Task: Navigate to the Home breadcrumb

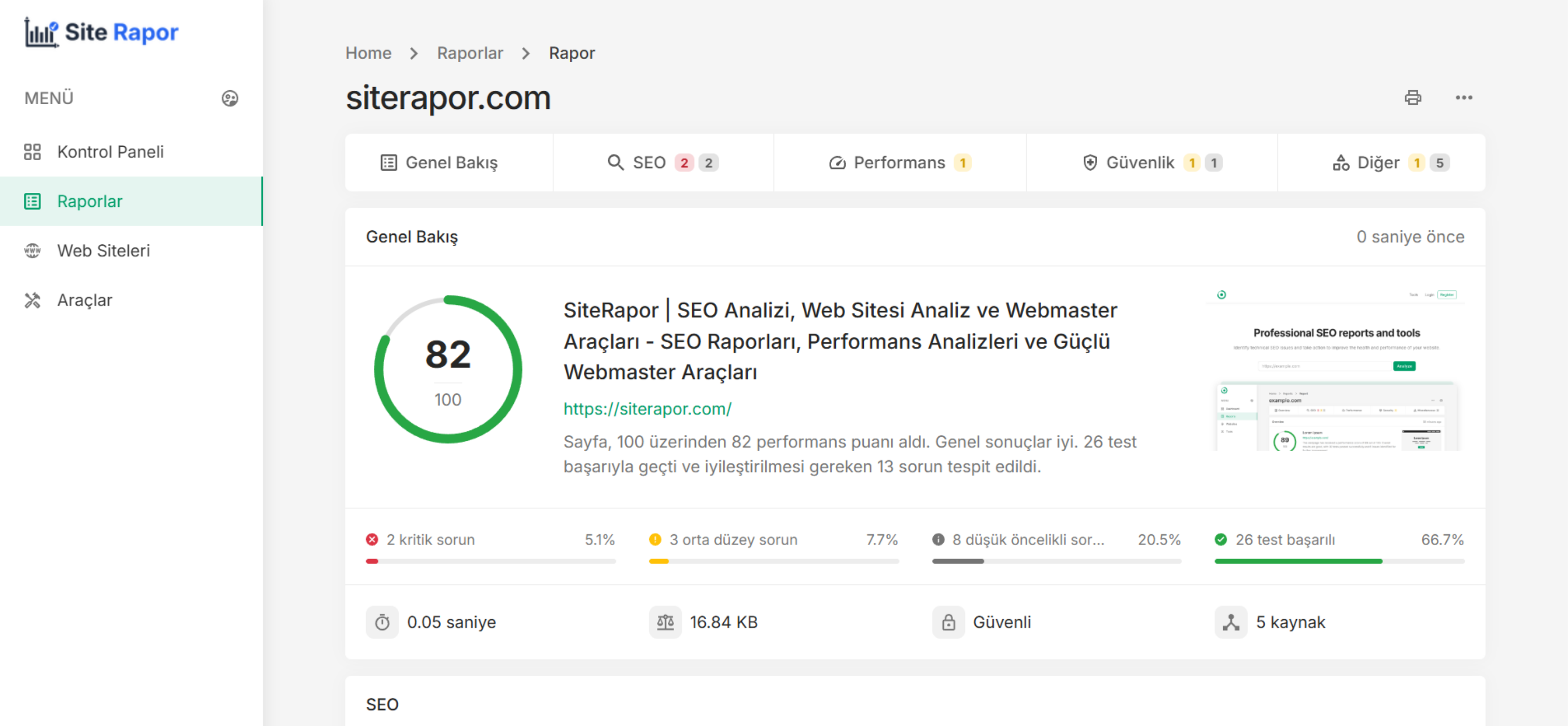Action: tap(368, 53)
